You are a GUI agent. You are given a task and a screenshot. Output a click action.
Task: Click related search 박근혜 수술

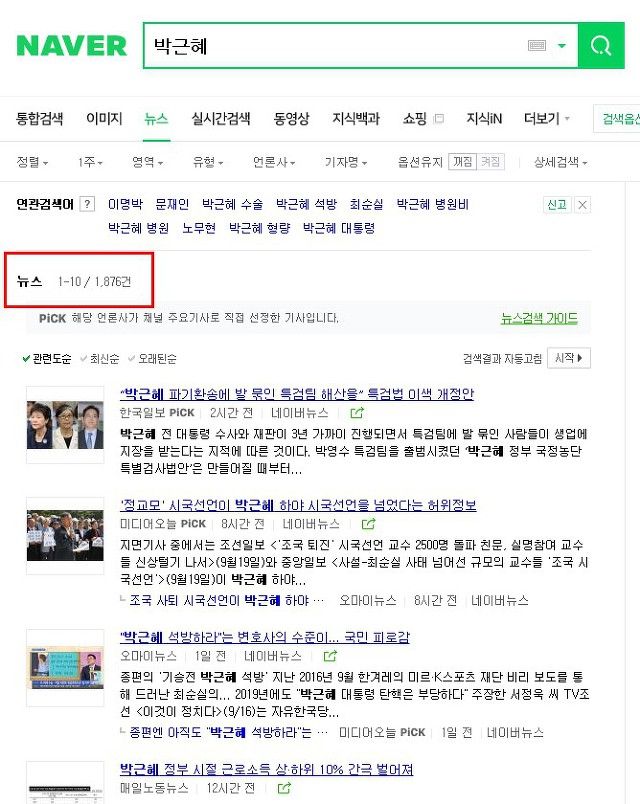[x=232, y=204]
